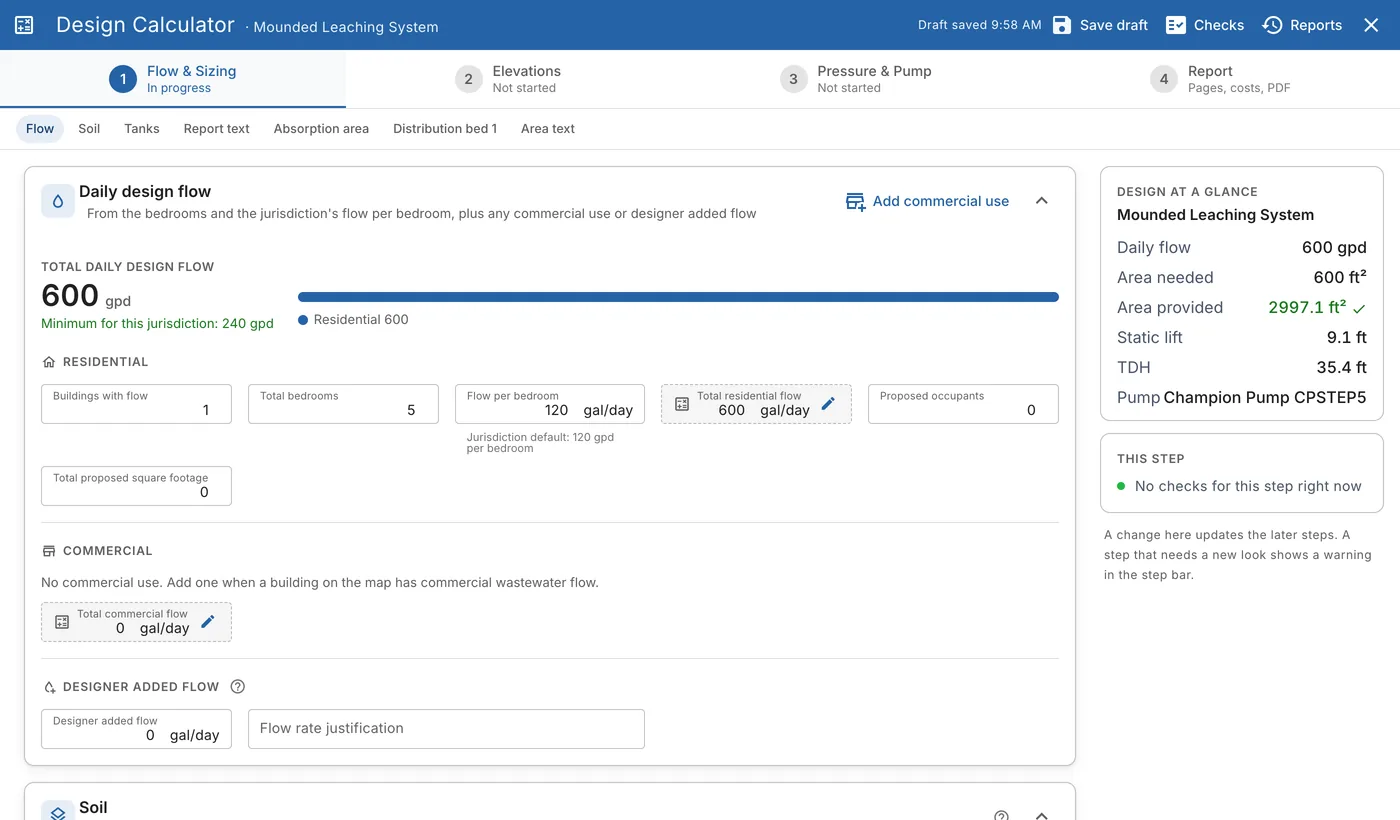This screenshot has width=1400, height=820.
Task: Click the house icon beside Residential
Action: coord(49,362)
